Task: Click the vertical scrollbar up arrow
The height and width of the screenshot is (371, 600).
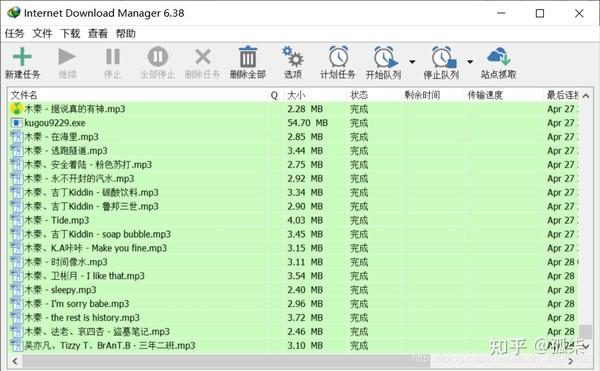Action: (x=585, y=96)
